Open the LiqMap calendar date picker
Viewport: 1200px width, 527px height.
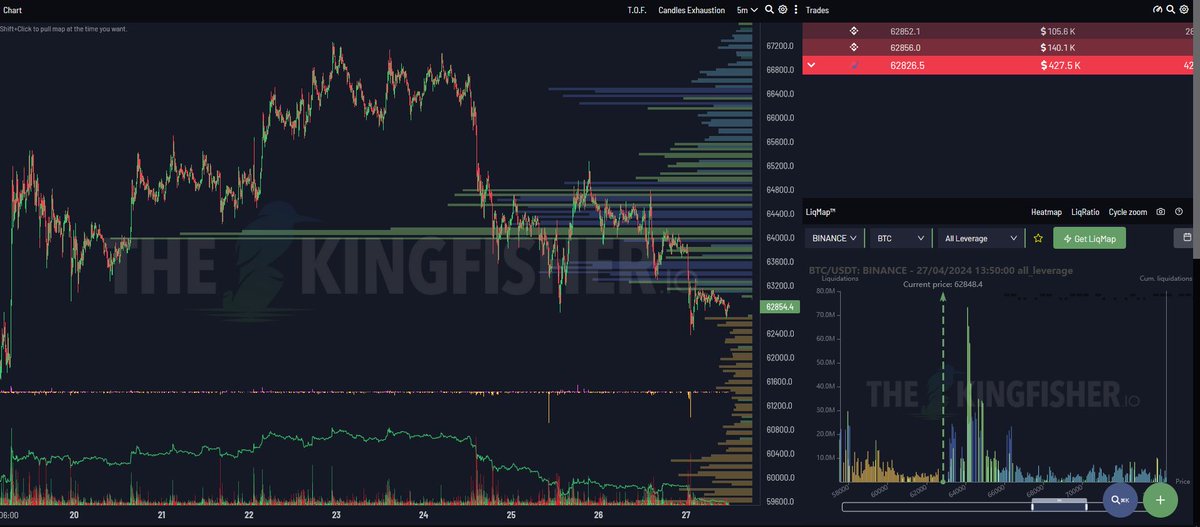click(x=1186, y=238)
